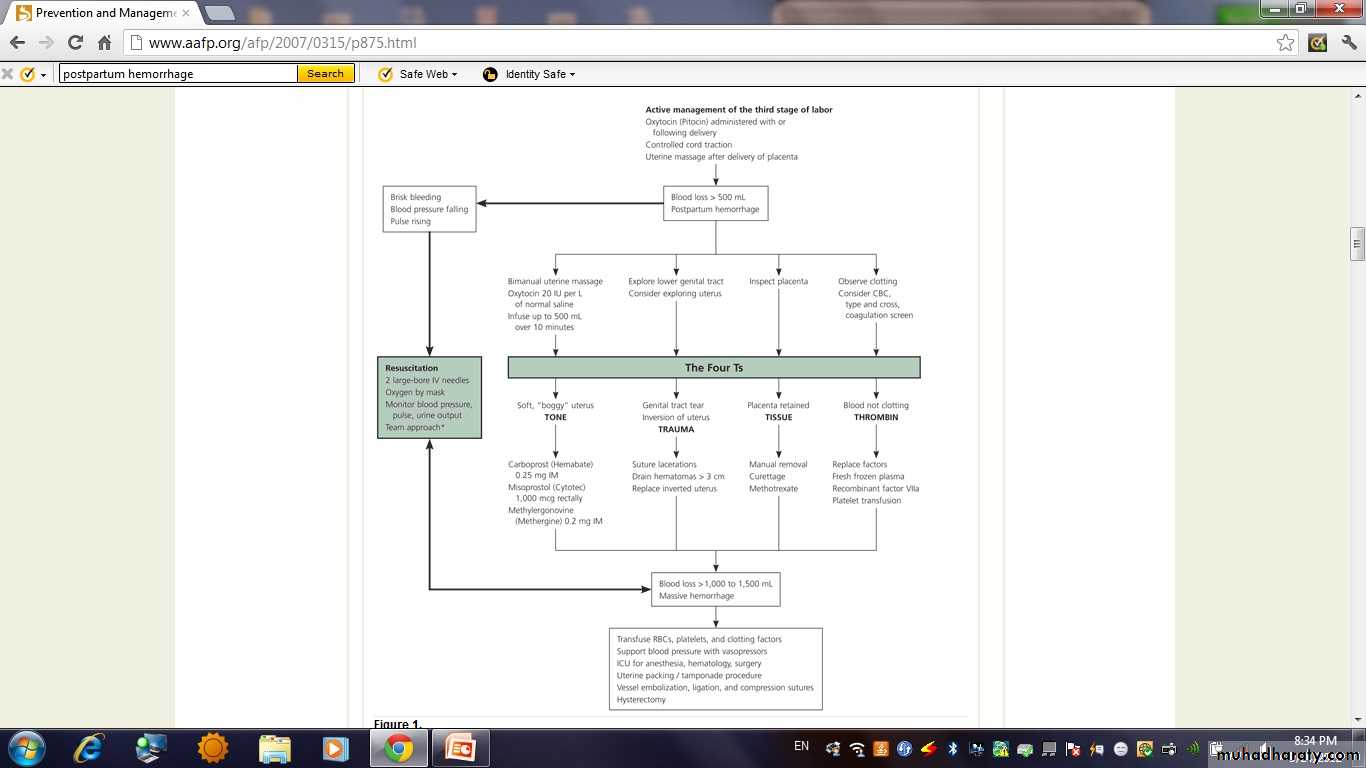Click the address bar URL
Viewport: 1366px width, 768px height.
pos(282,43)
